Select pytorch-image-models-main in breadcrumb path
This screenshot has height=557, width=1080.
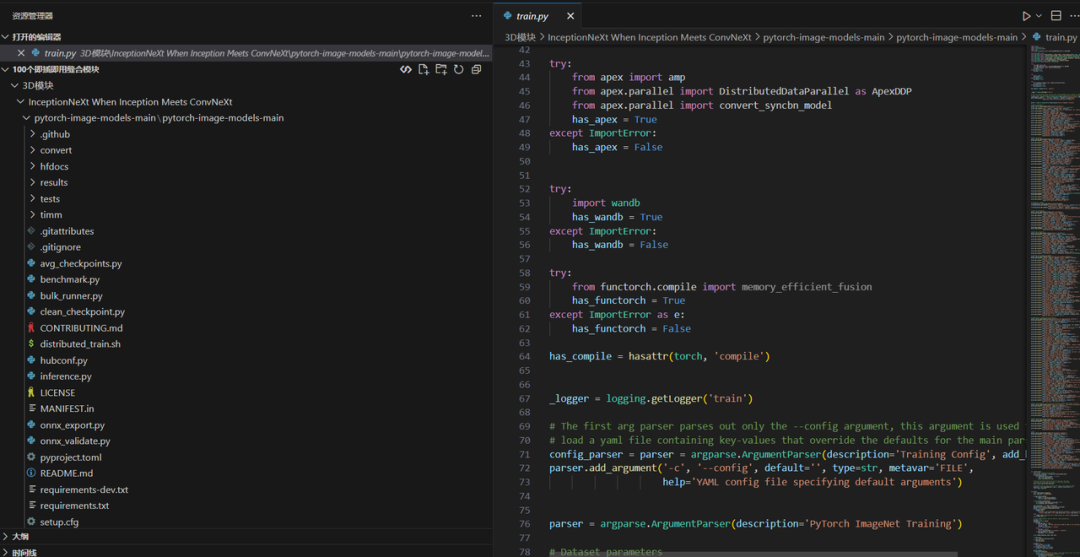pyautogui.click(x=823, y=37)
